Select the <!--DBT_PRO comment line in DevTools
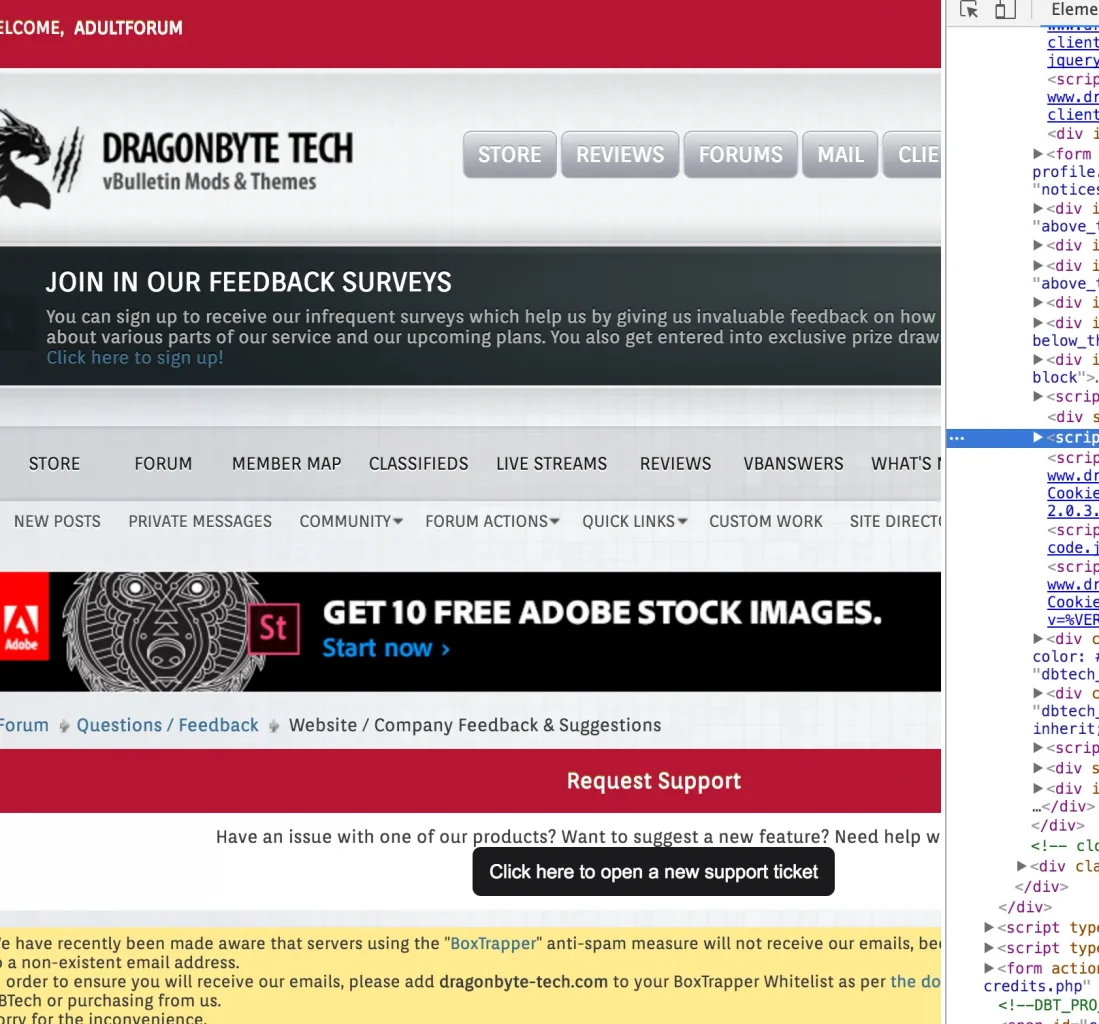The width and height of the screenshot is (1099, 1024). coord(1049,1005)
